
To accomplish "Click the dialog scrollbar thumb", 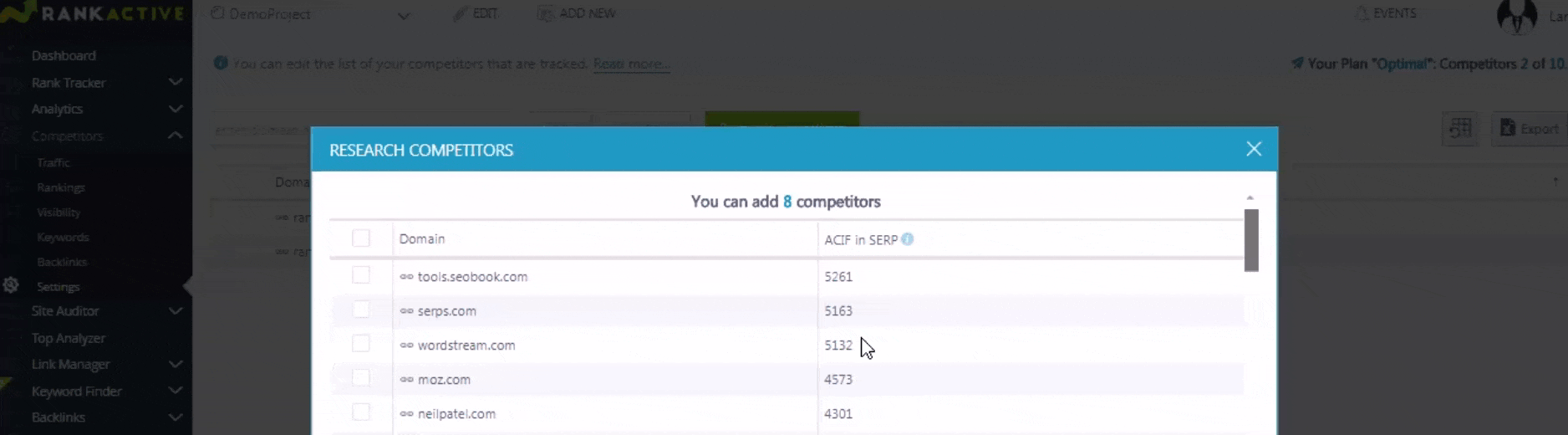I will click(x=1251, y=240).
